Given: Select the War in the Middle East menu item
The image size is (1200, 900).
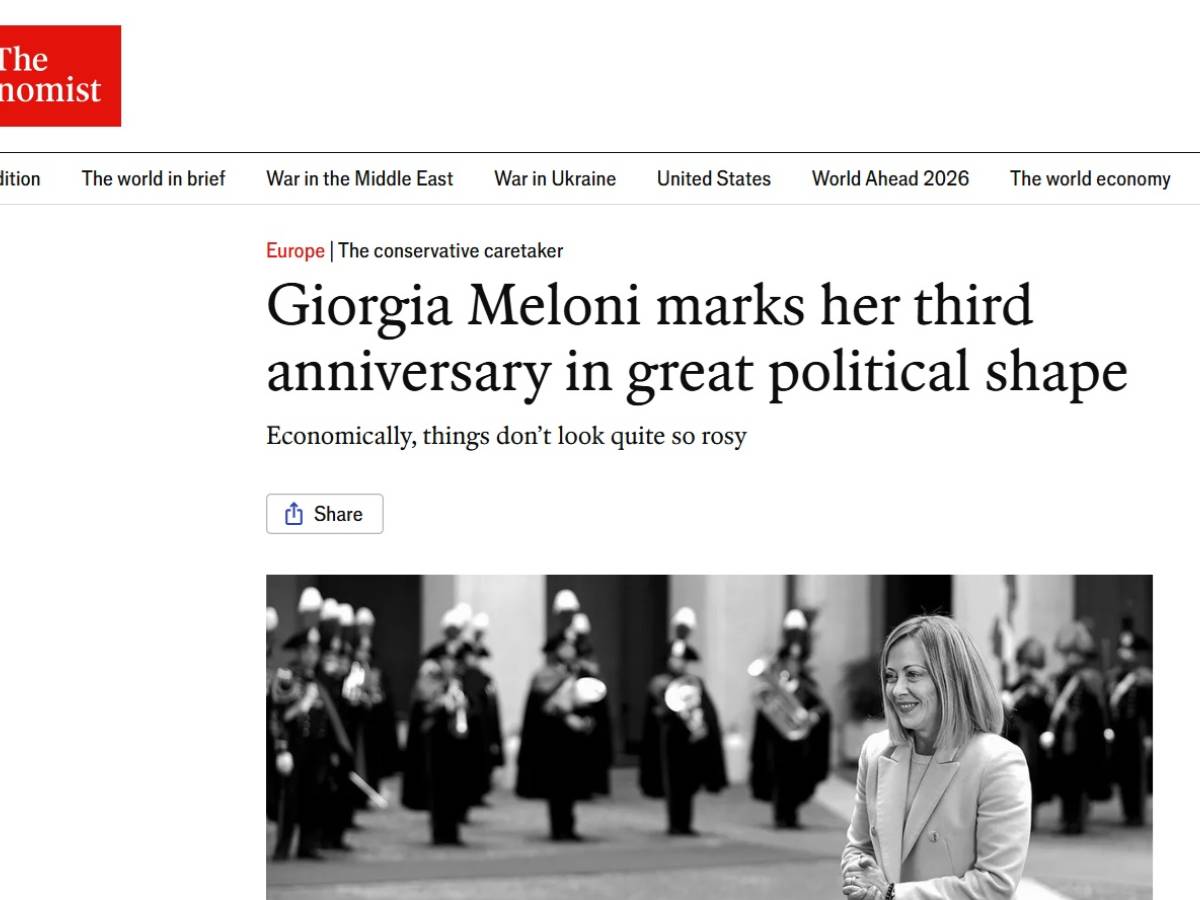Looking at the screenshot, I should (360, 178).
